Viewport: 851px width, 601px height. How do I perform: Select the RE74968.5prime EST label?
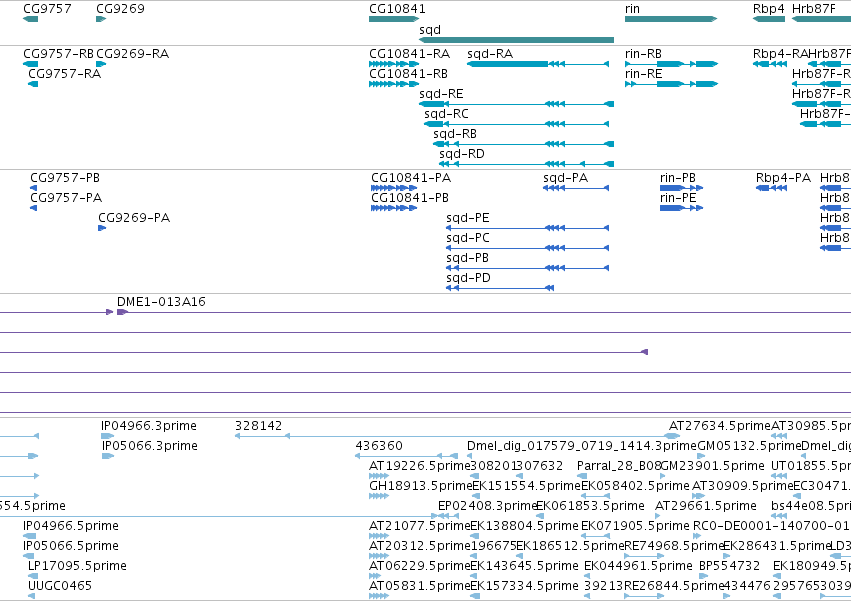point(674,546)
